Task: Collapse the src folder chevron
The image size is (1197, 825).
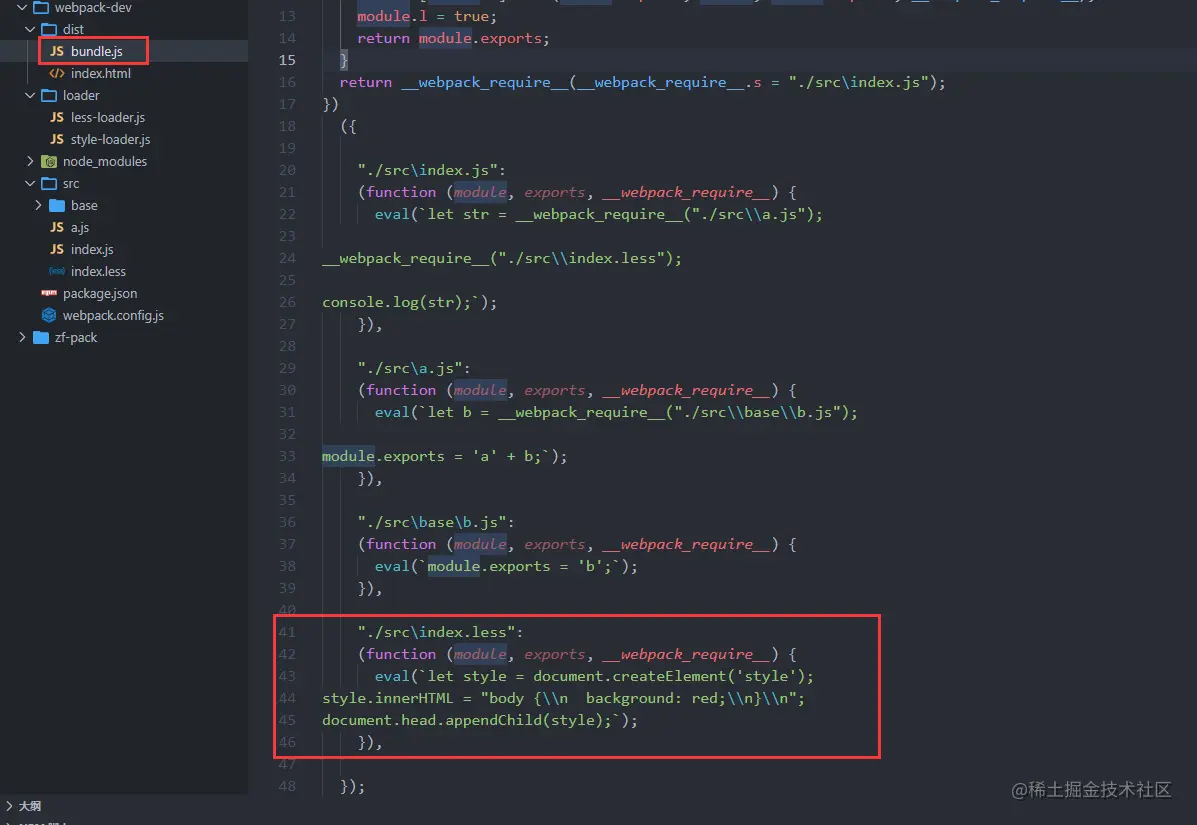Action: 30,183
